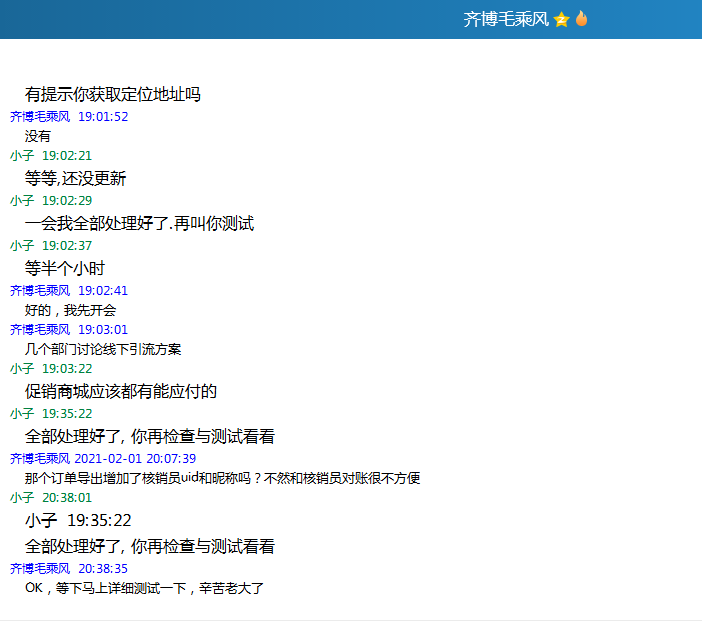
Task: Click sender name 齐博毛乘风 at 19:01:52
Action: click(40, 116)
